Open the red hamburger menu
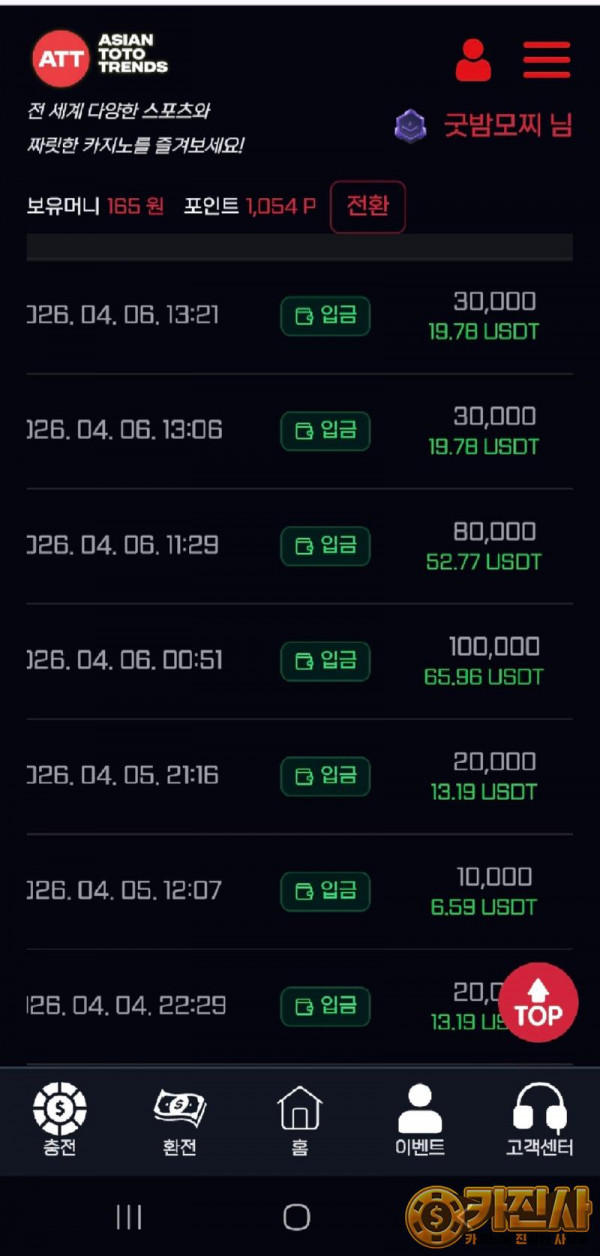 tap(546, 60)
